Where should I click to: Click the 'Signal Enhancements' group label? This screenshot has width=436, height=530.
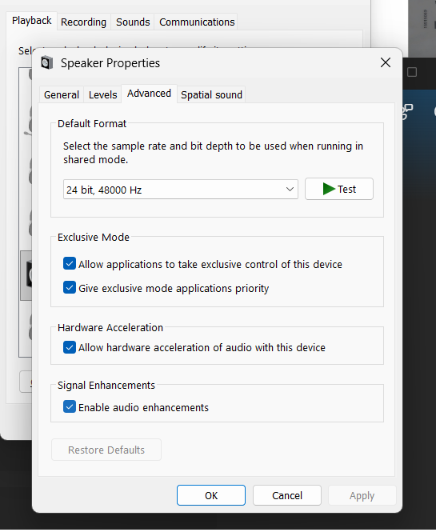pos(106,385)
